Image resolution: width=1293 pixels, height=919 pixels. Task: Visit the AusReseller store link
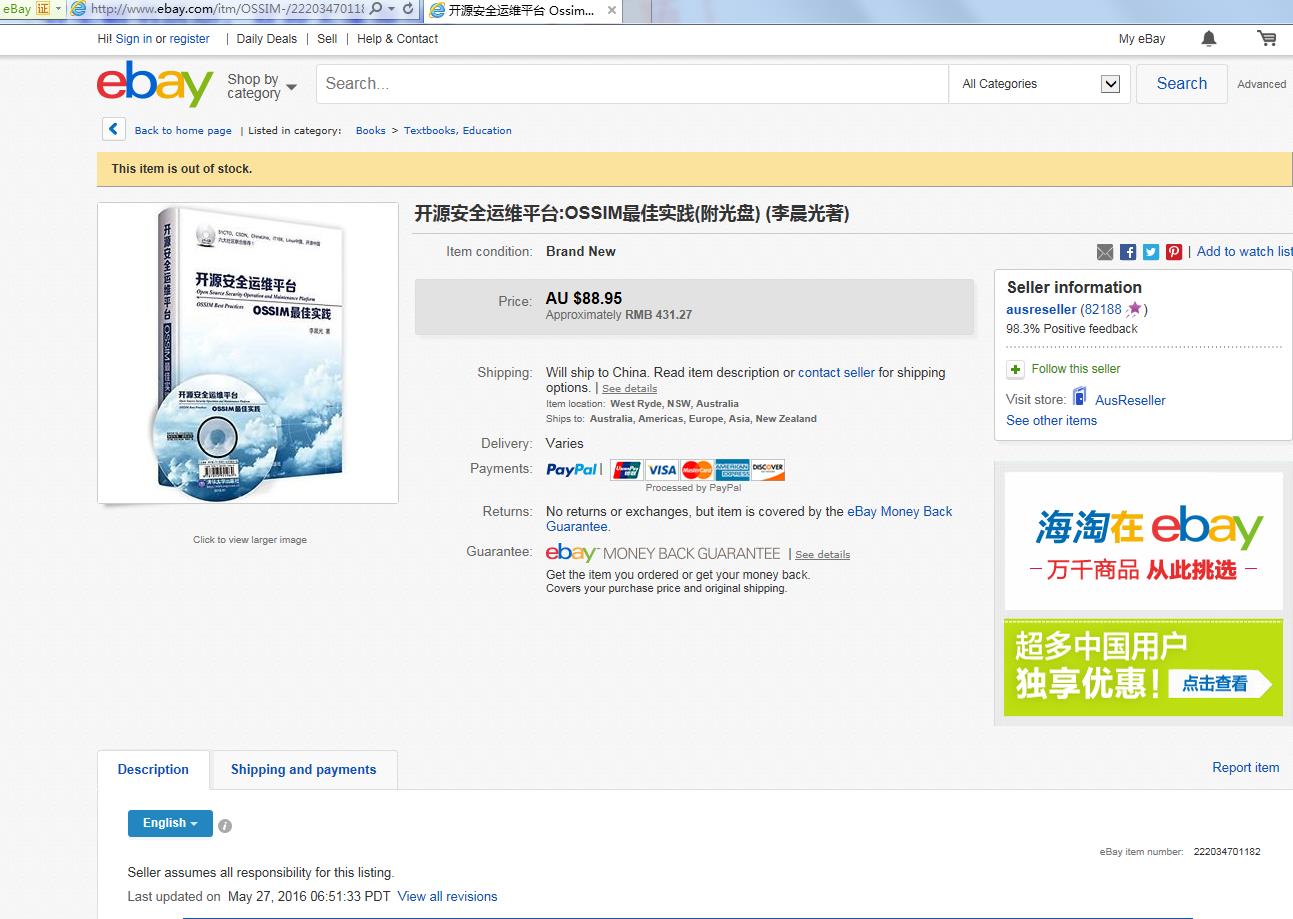tap(1130, 400)
